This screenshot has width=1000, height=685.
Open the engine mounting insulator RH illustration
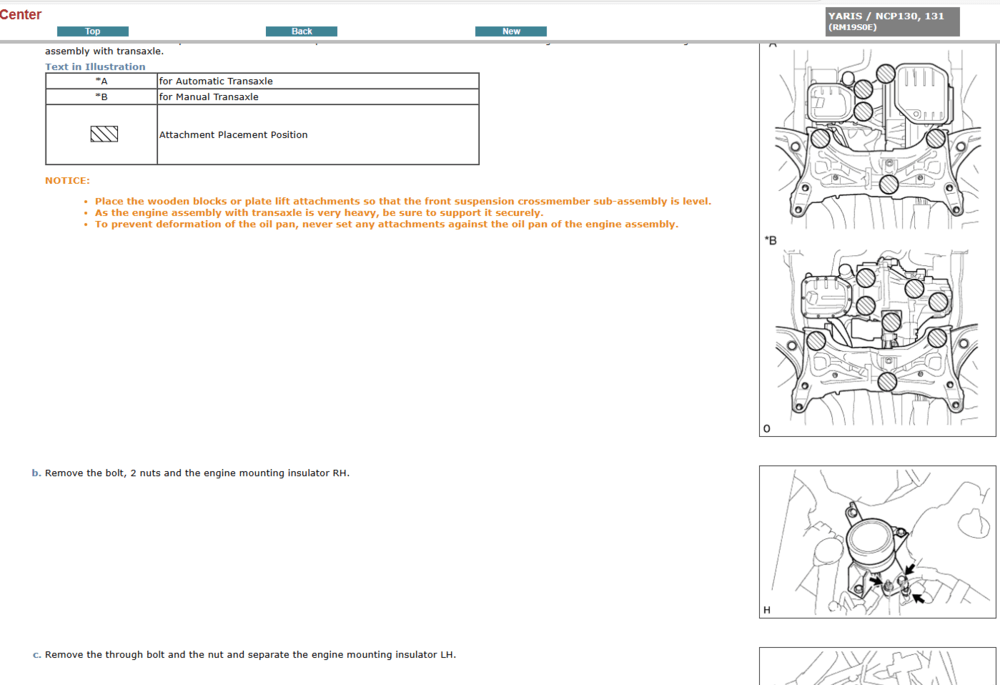pos(877,542)
